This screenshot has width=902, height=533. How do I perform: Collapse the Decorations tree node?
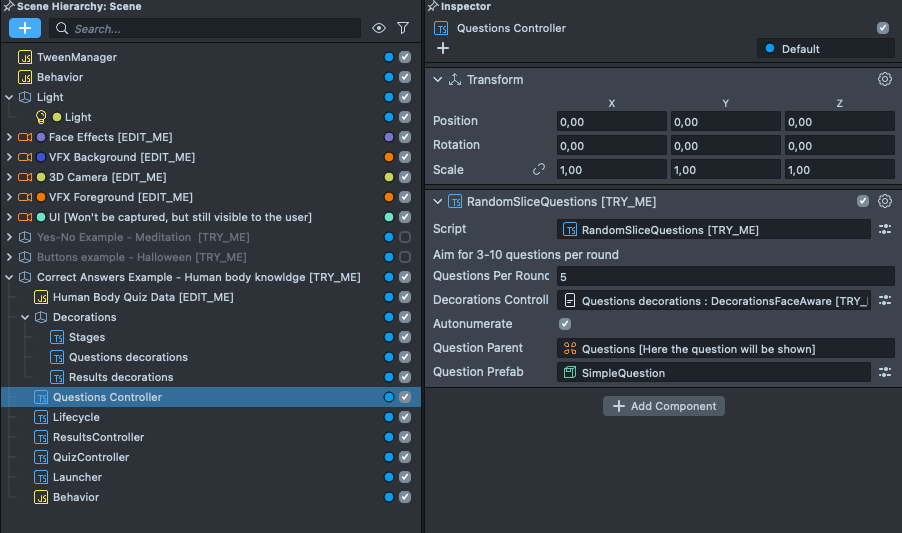[x=25, y=317]
